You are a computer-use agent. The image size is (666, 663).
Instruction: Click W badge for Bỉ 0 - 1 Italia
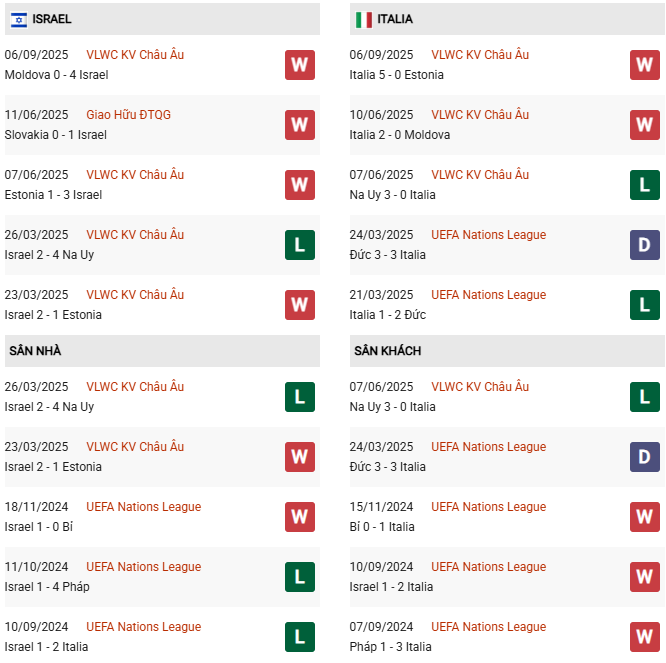coord(645,517)
